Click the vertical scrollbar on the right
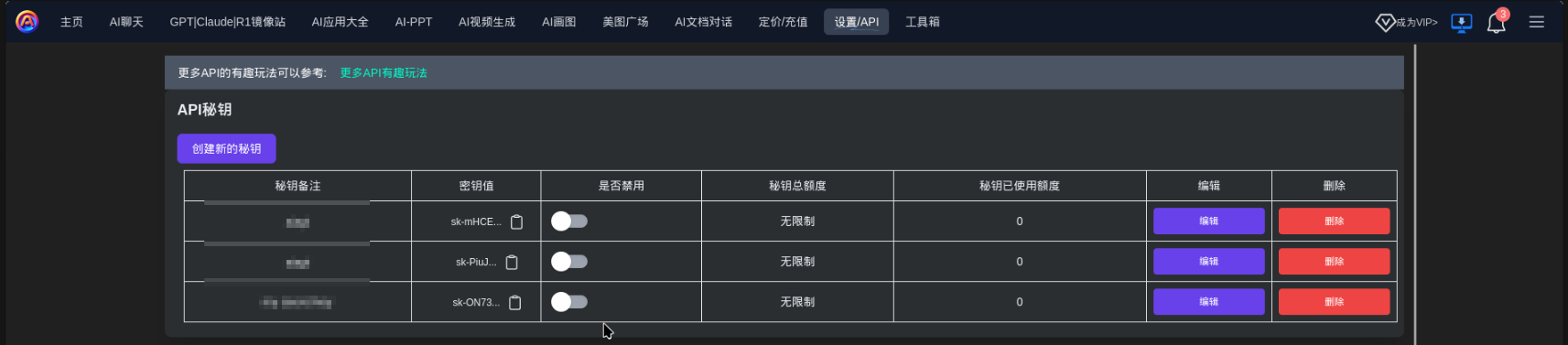 (x=1415, y=194)
